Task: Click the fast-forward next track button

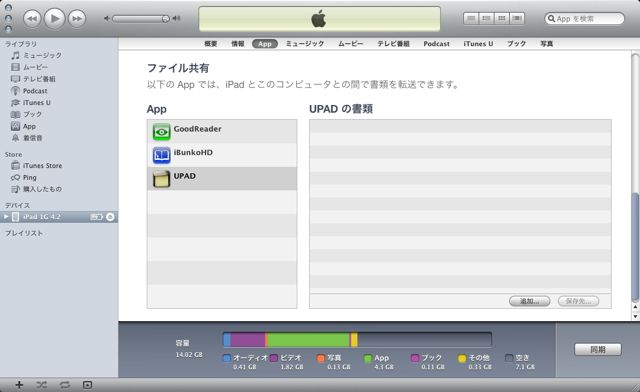Action: [77, 19]
